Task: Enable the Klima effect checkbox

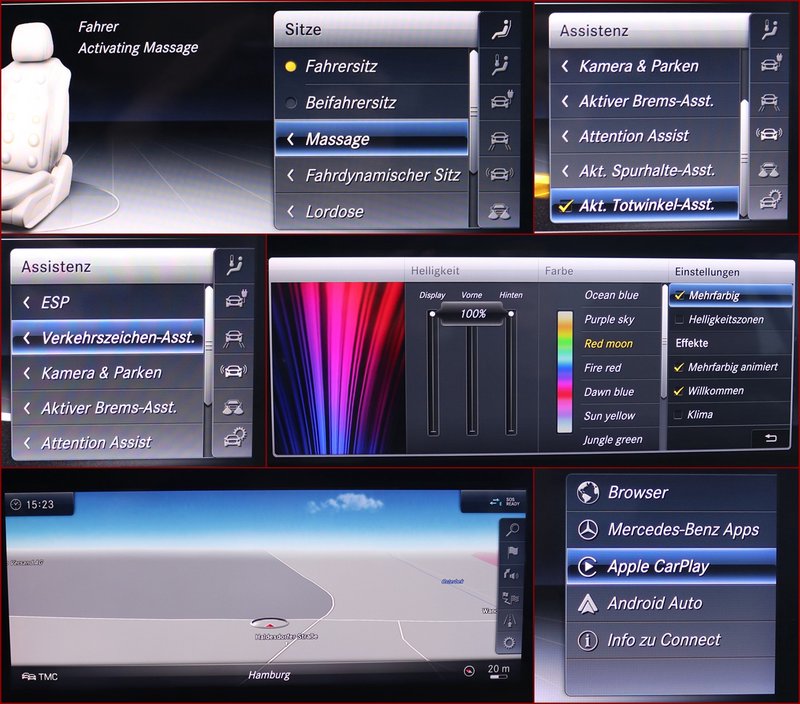Action: point(679,414)
